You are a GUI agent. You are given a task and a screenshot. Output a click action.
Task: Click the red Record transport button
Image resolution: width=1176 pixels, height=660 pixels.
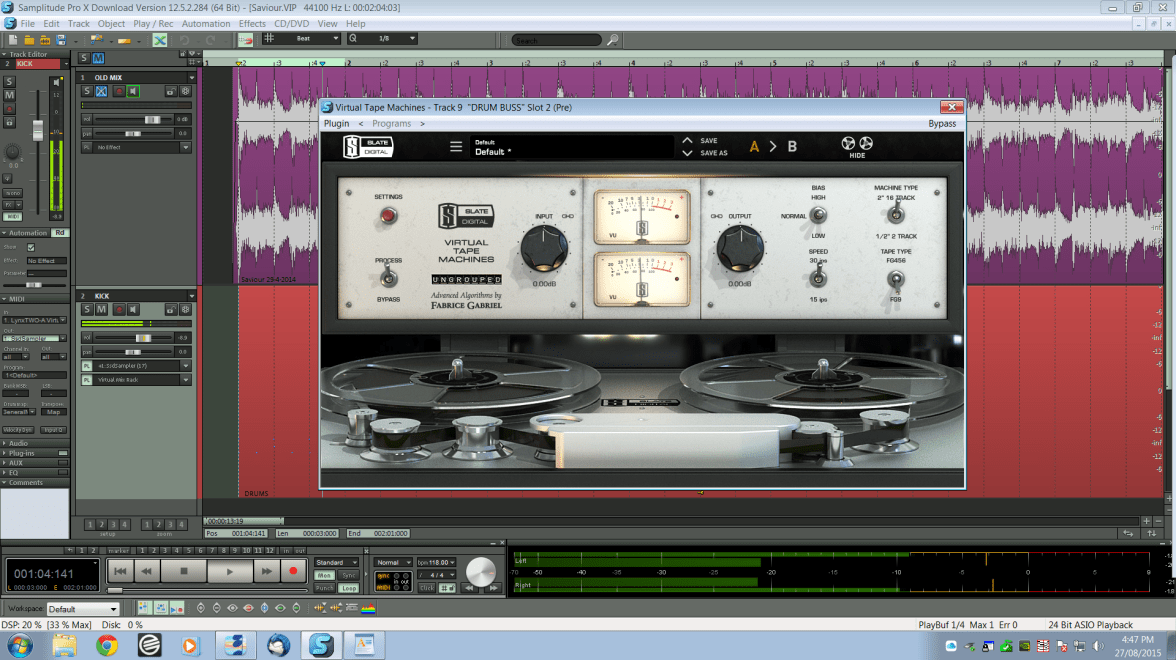tap(293, 571)
